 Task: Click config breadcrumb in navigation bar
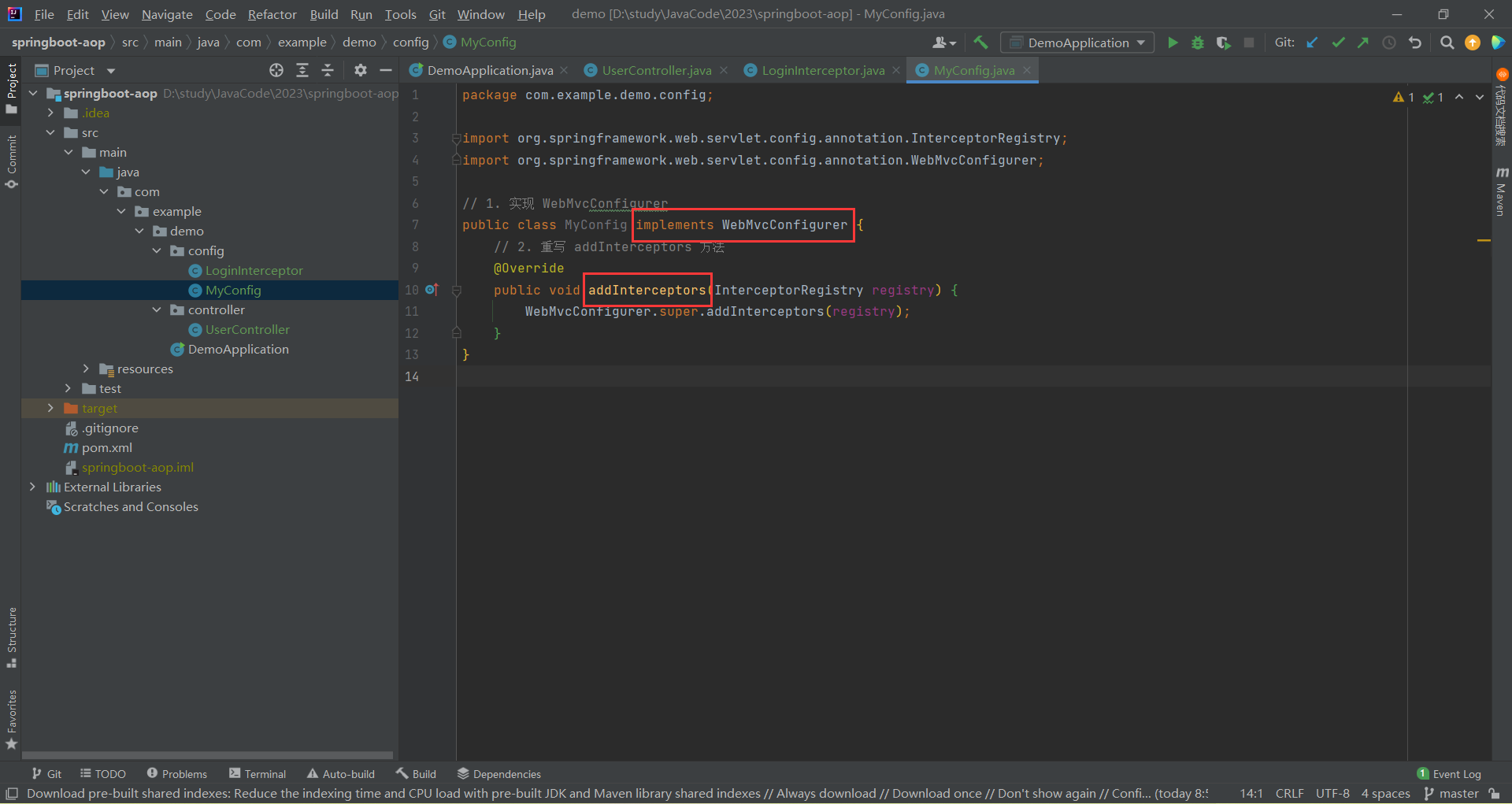[410, 43]
